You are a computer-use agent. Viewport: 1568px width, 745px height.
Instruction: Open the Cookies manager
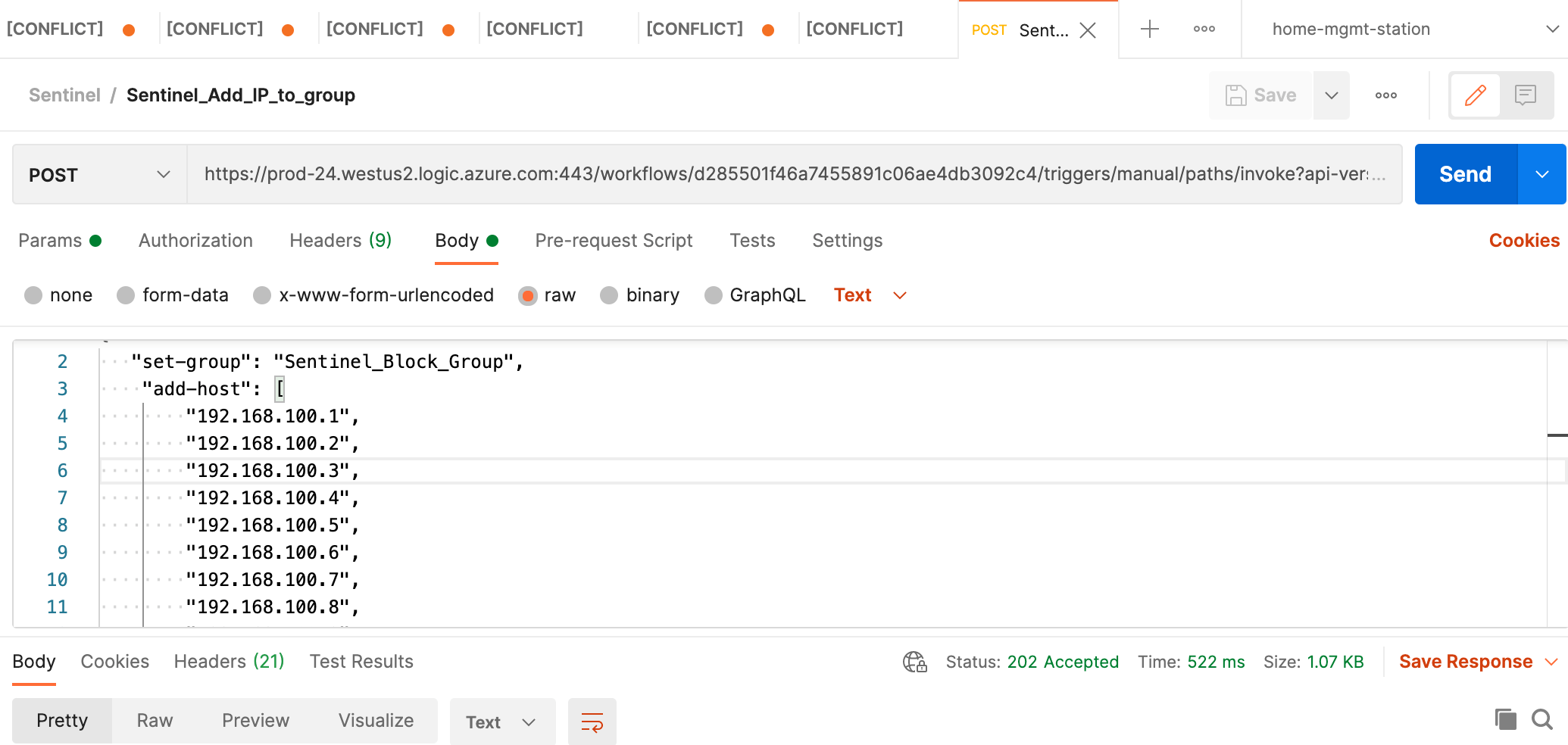pyautogui.click(x=1523, y=240)
